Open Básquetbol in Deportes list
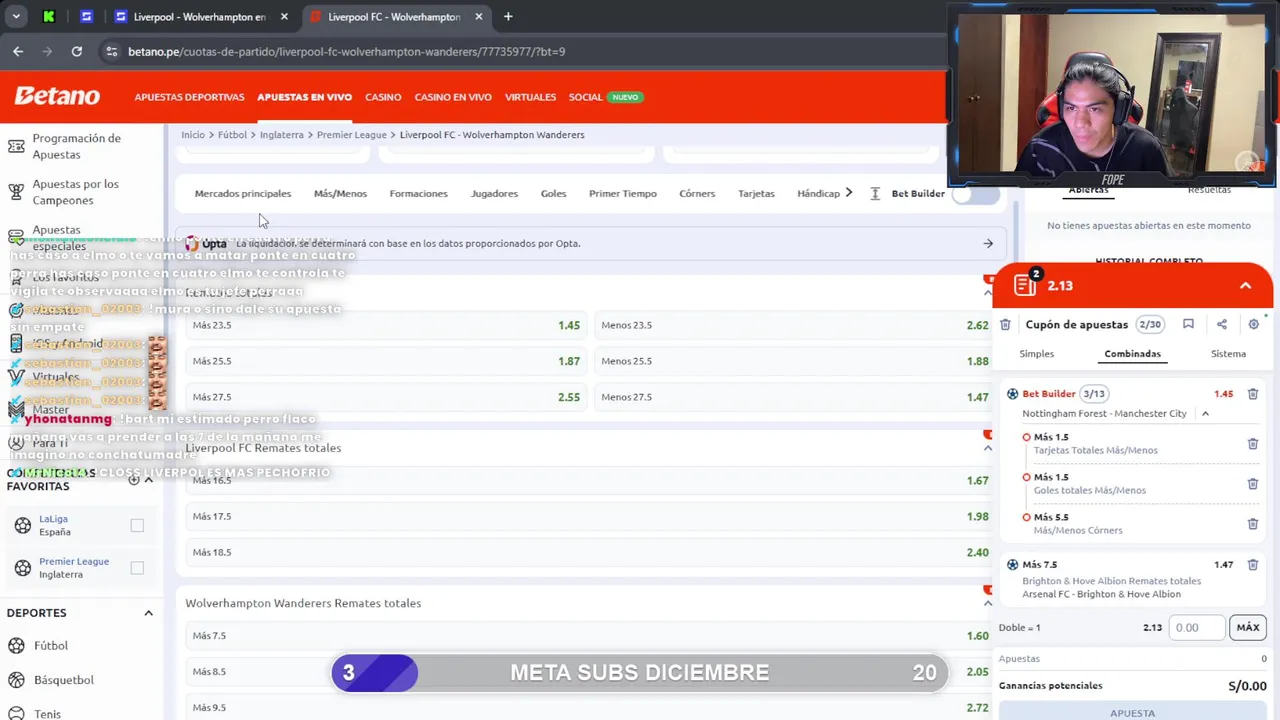Viewport: 1280px width, 720px height. click(63, 680)
